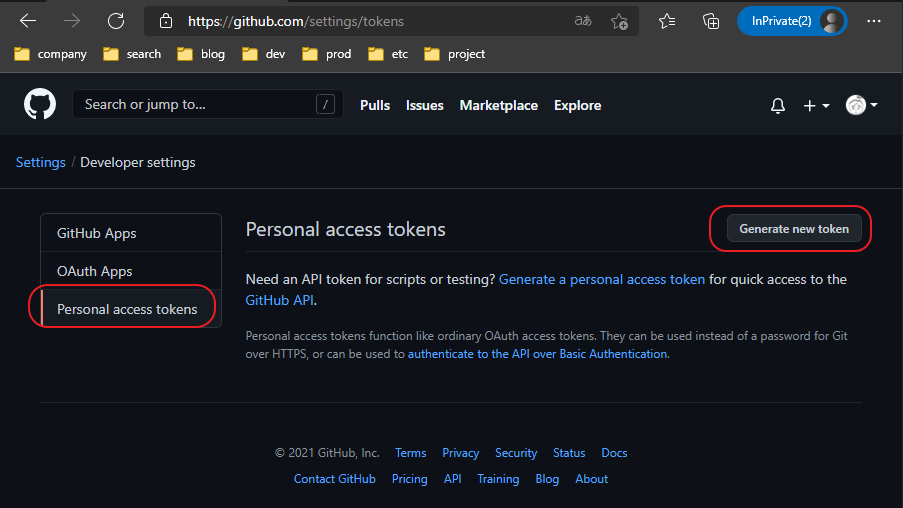The image size is (903, 508).
Task: Open Issues in GitHub header
Action: 424,105
